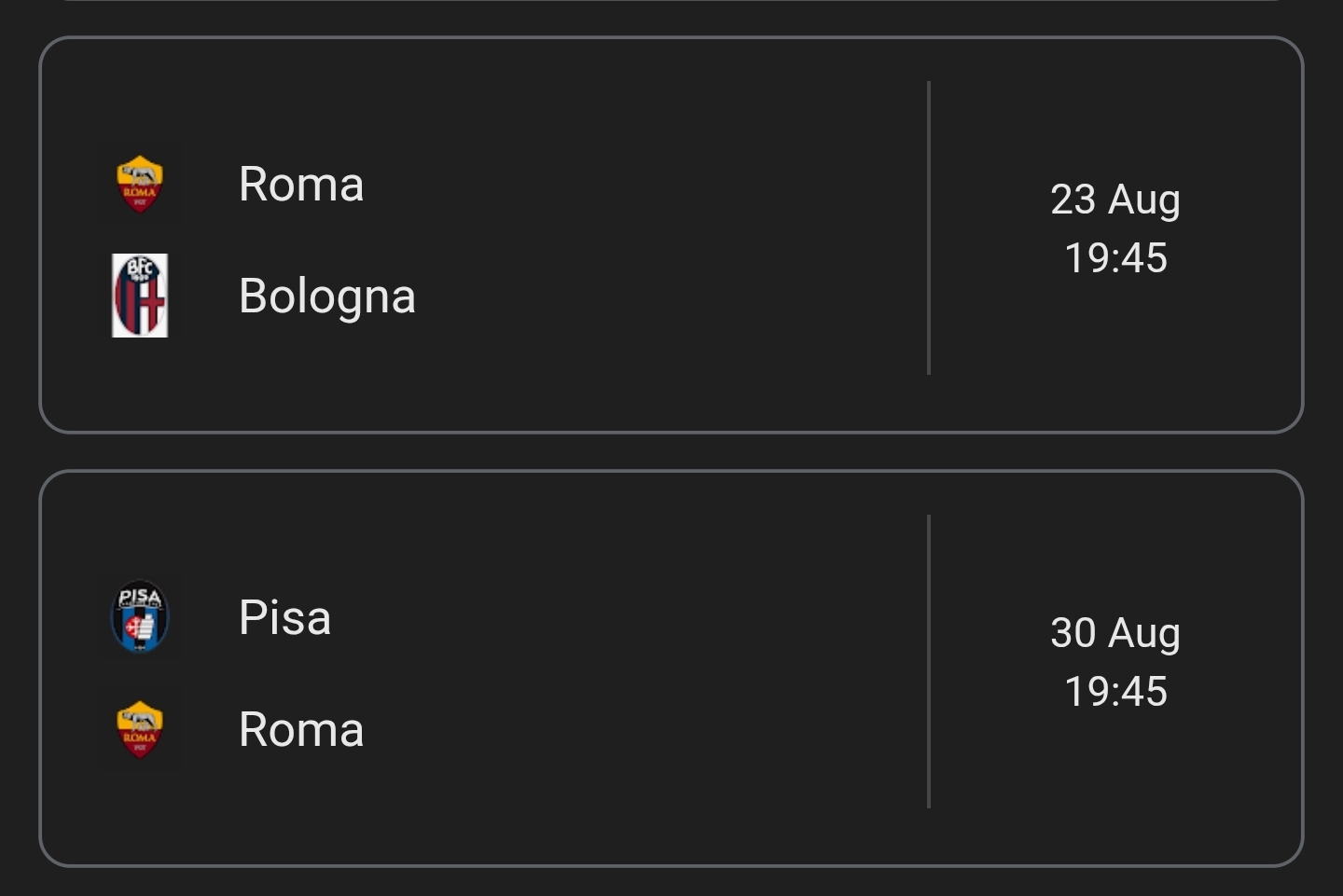
Task: Click the partial card edge above fixtures
Action: click(x=671, y=2)
